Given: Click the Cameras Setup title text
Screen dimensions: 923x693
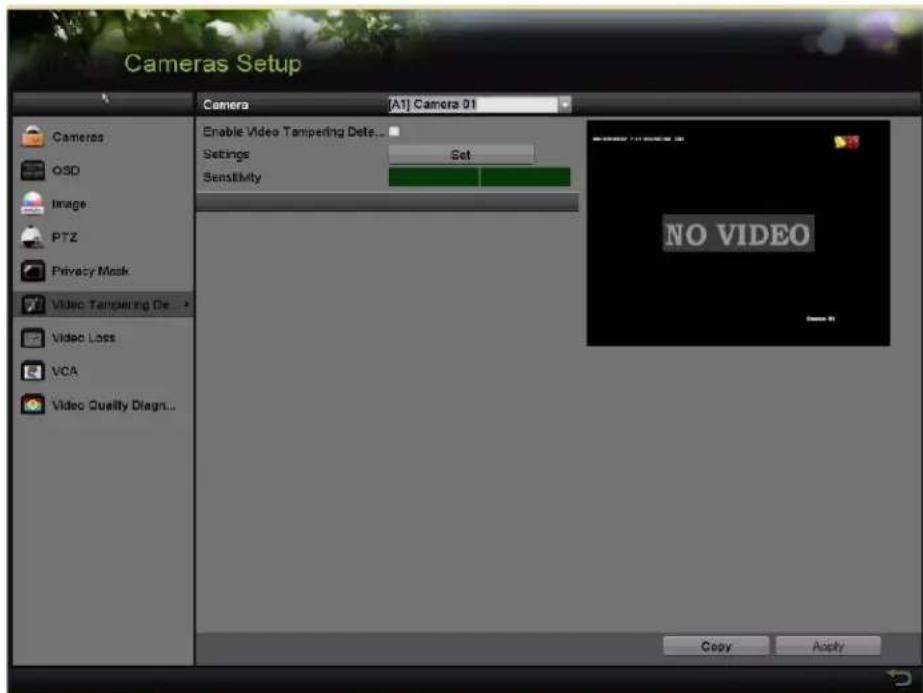Looking at the screenshot, I should 213,64.
